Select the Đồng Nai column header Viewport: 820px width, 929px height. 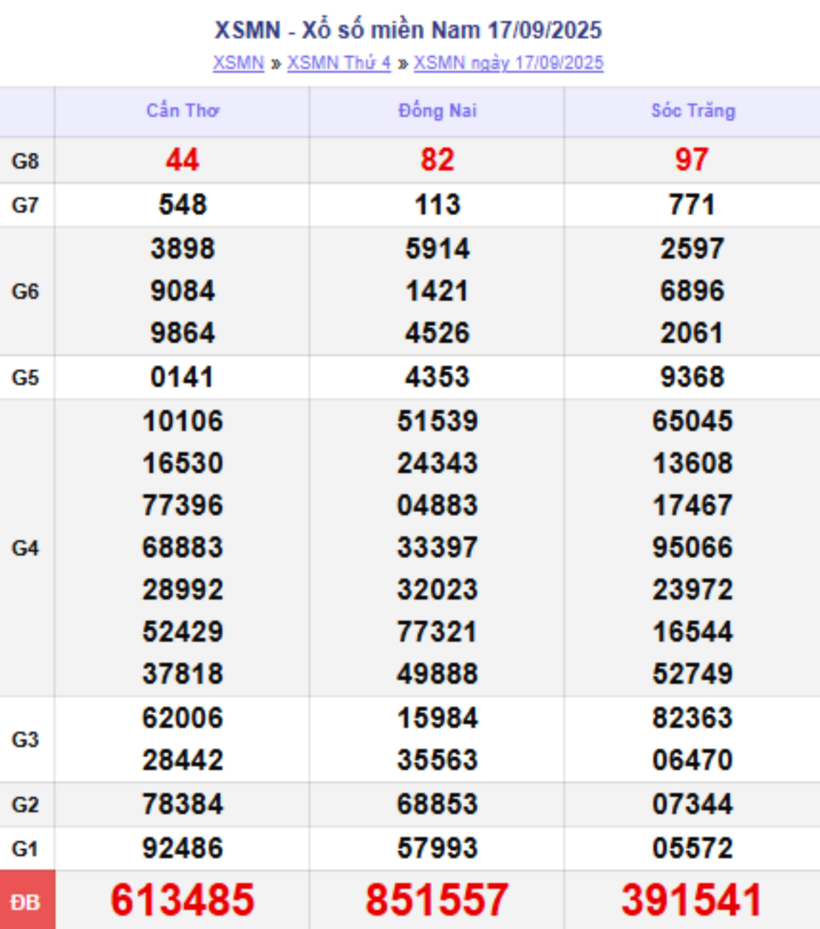click(x=437, y=111)
